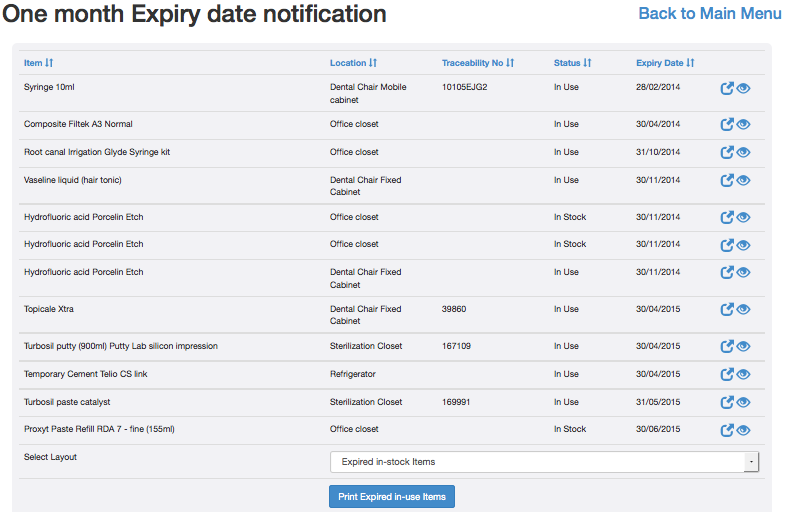This screenshot has height=512, width=786.
Task: Click eye icon for Topicale Xtra row
Action: pos(743,310)
